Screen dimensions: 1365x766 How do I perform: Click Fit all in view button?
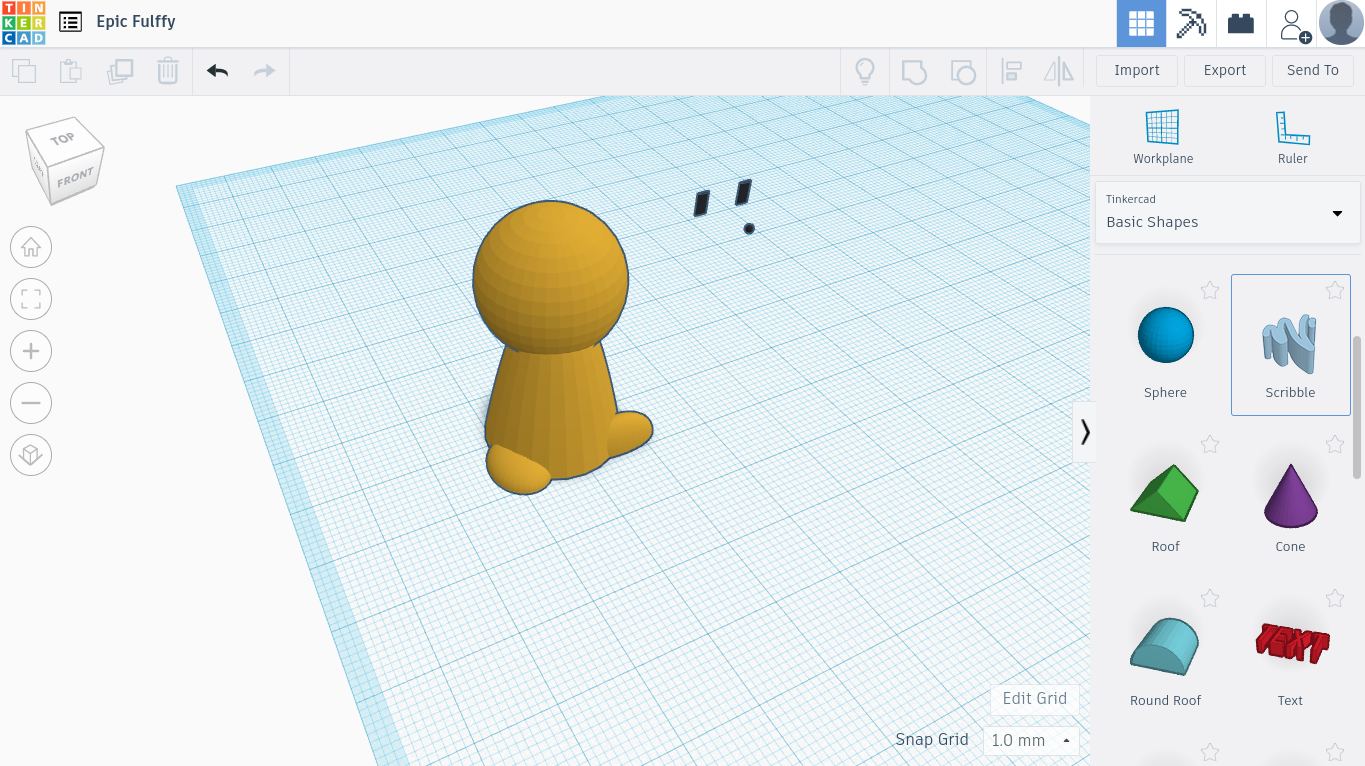pos(31,299)
